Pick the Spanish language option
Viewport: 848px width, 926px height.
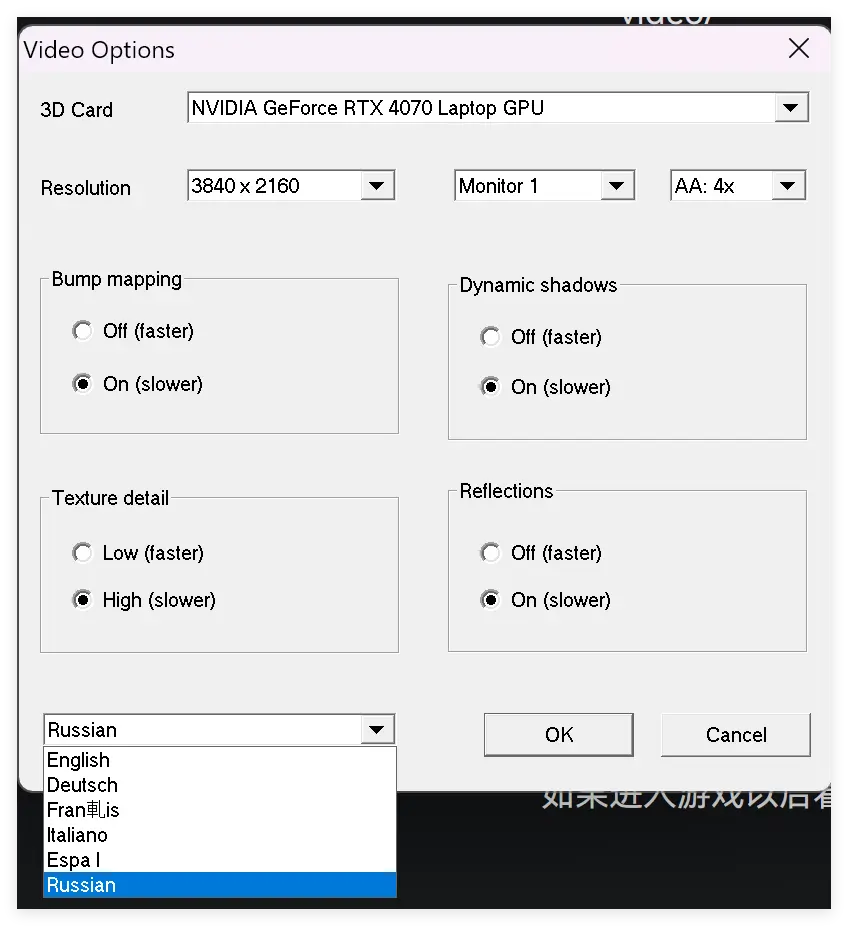pos(220,860)
